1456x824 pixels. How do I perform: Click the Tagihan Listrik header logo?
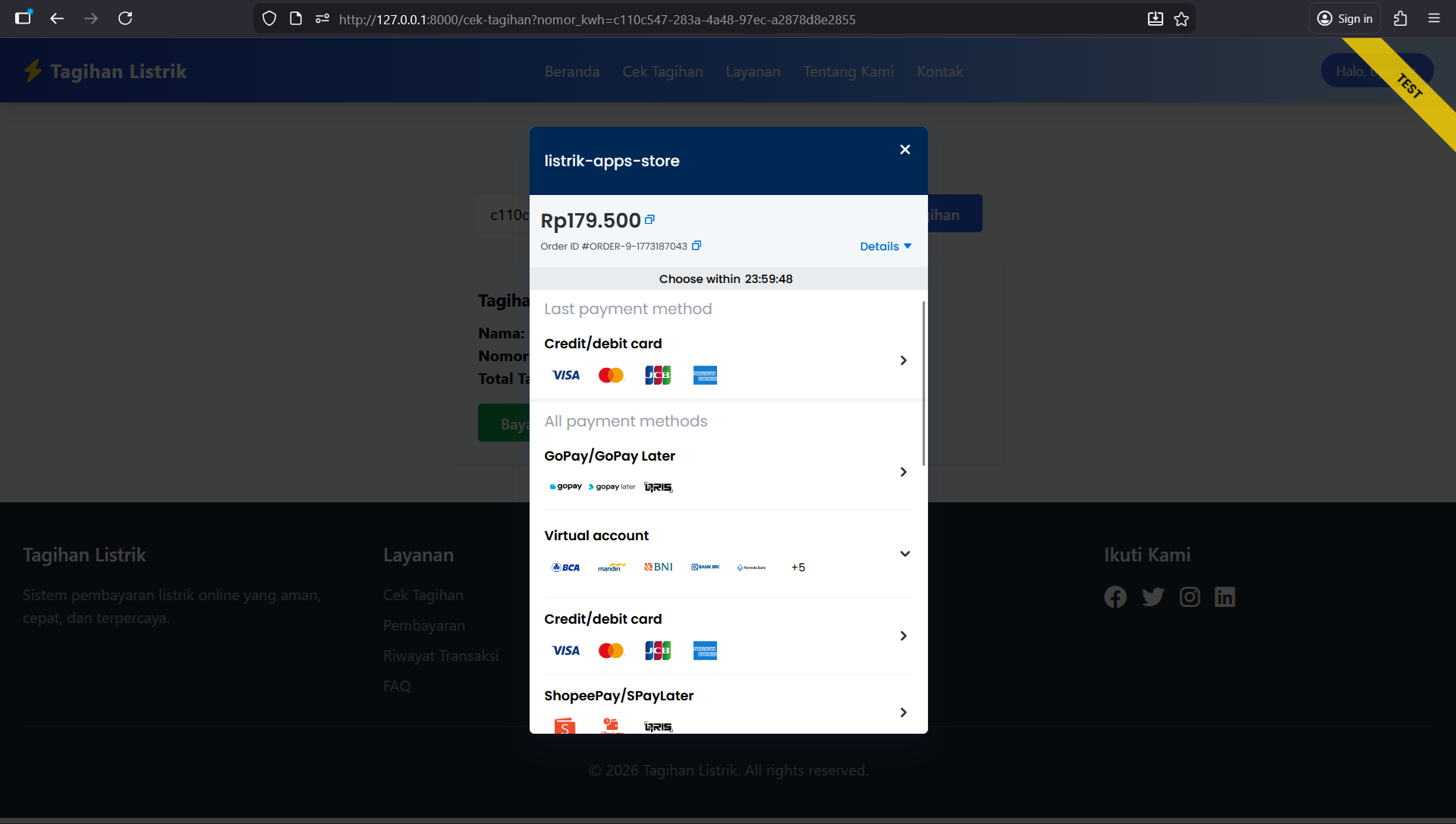point(105,71)
